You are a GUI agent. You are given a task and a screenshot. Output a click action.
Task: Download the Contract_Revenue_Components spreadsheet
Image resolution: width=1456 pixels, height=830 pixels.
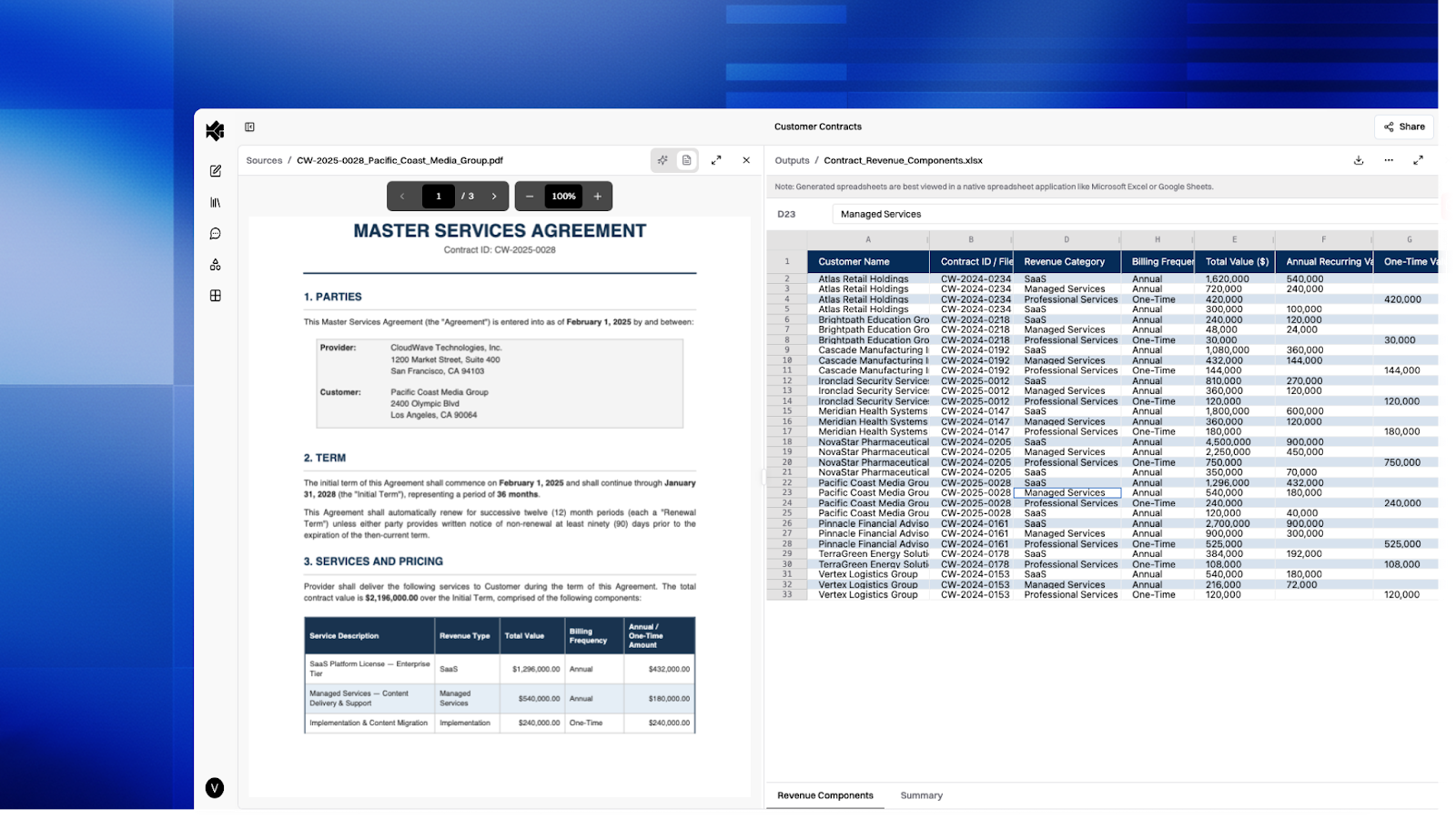(x=1359, y=160)
